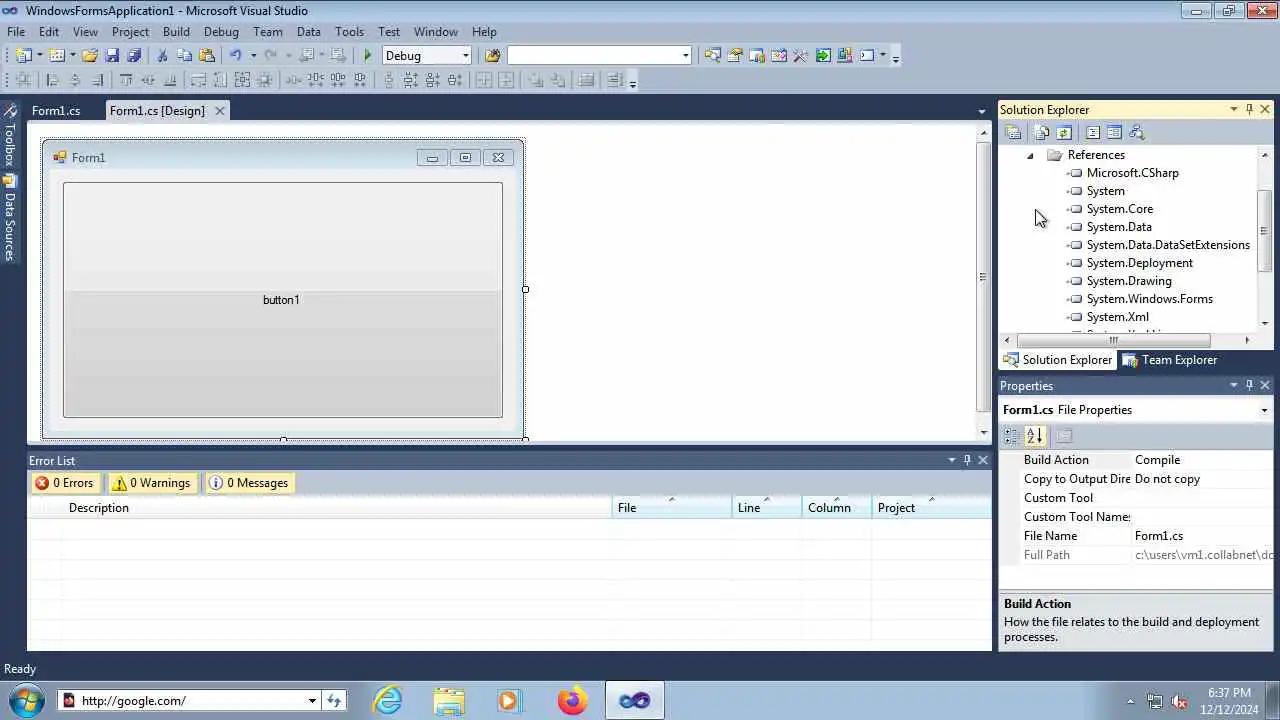Click the Windows Explorer folder taskbar icon
This screenshot has height=720, width=1280.
[x=449, y=700]
